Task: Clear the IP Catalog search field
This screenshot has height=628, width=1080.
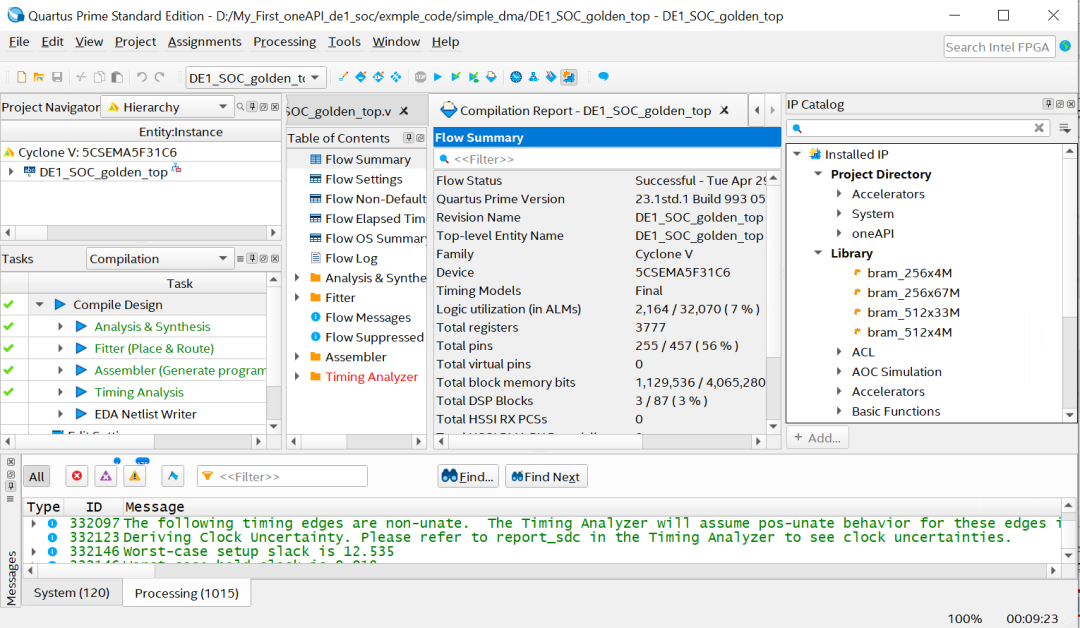Action: click(x=1039, y=128)
